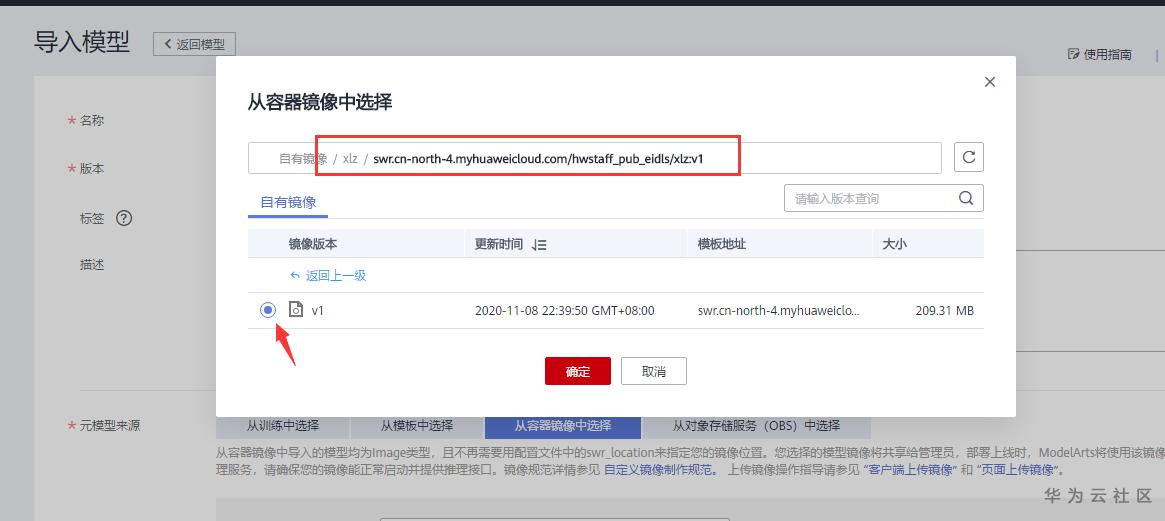The image size is (1165, 521).
Task: Click the xlz breadcrumb in path bar
Action: coord(350,158)
